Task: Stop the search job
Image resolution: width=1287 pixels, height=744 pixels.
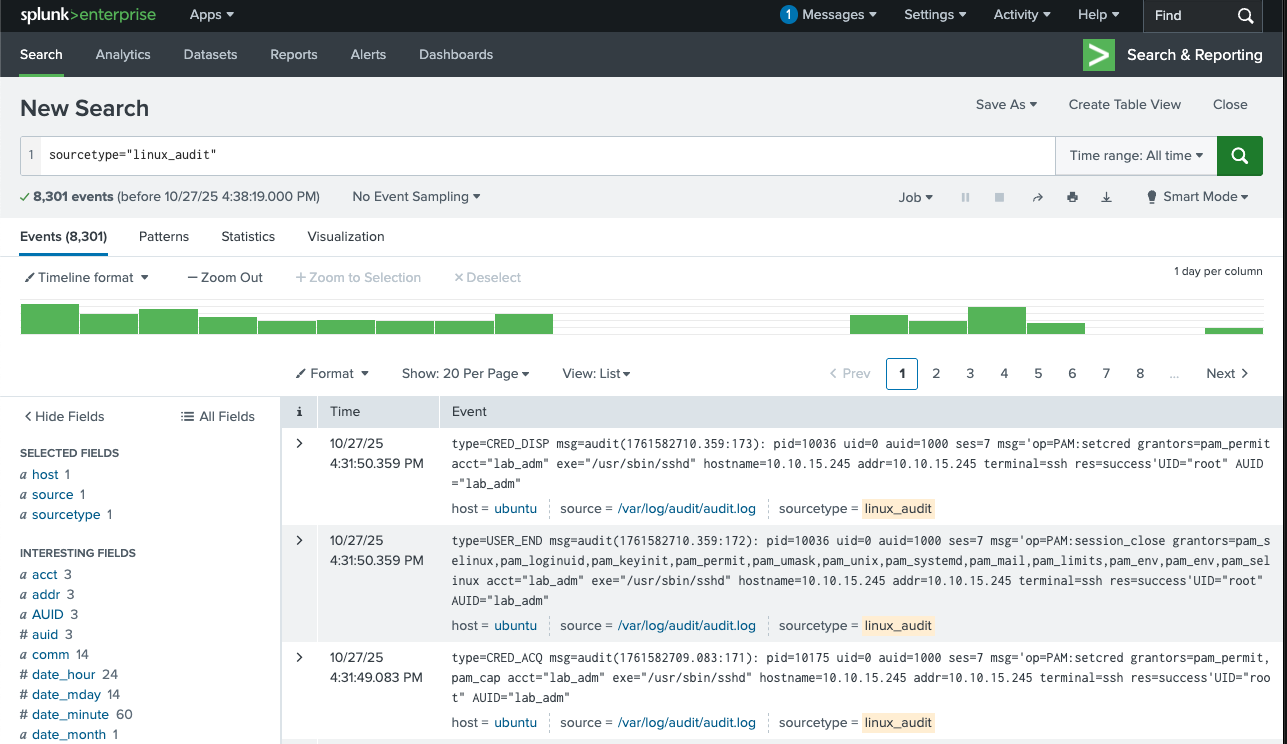Action: (999, 198)
